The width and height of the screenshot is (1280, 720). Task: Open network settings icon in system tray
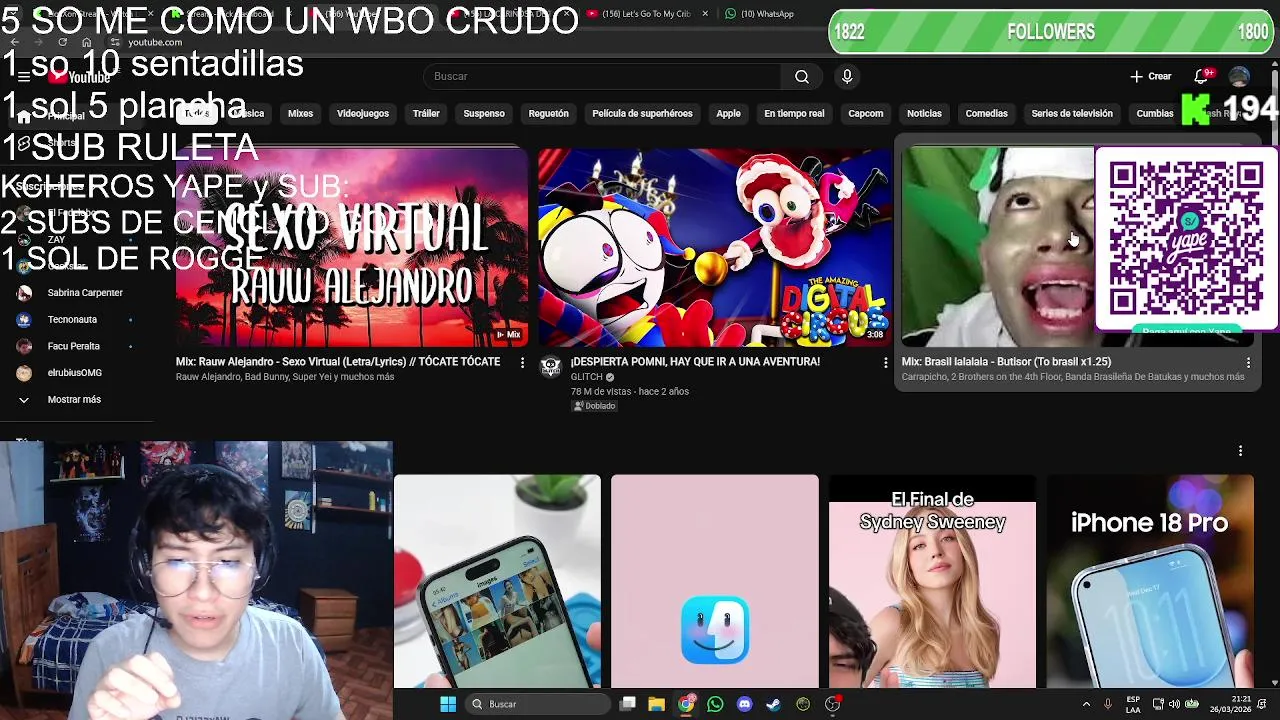point(1158,704)
